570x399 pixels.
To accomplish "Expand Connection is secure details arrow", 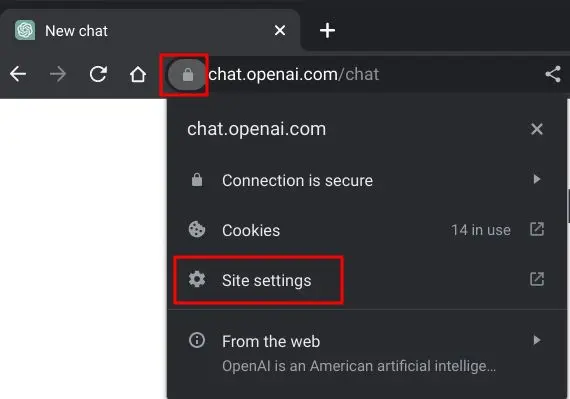I will click(537, 179).
